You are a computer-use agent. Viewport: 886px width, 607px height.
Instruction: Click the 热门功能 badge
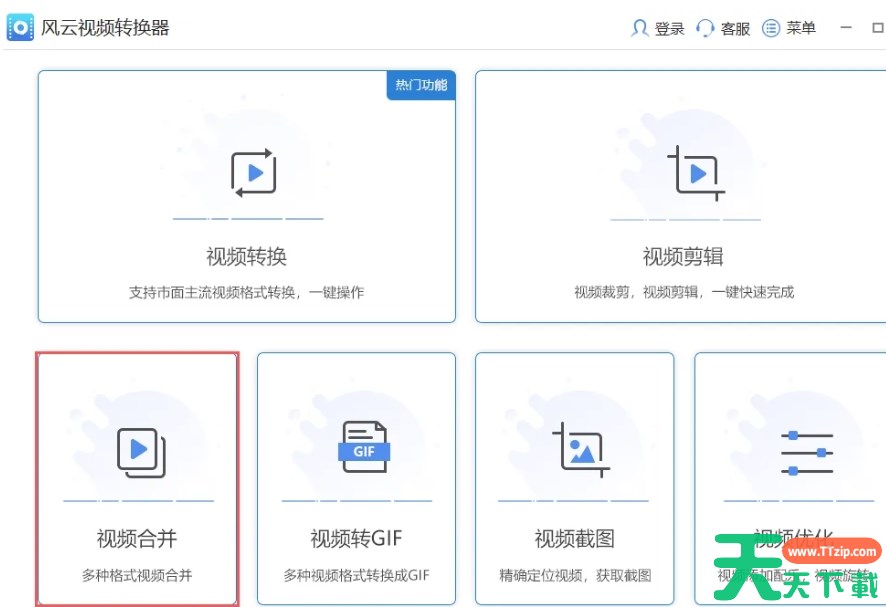[421, 85]
